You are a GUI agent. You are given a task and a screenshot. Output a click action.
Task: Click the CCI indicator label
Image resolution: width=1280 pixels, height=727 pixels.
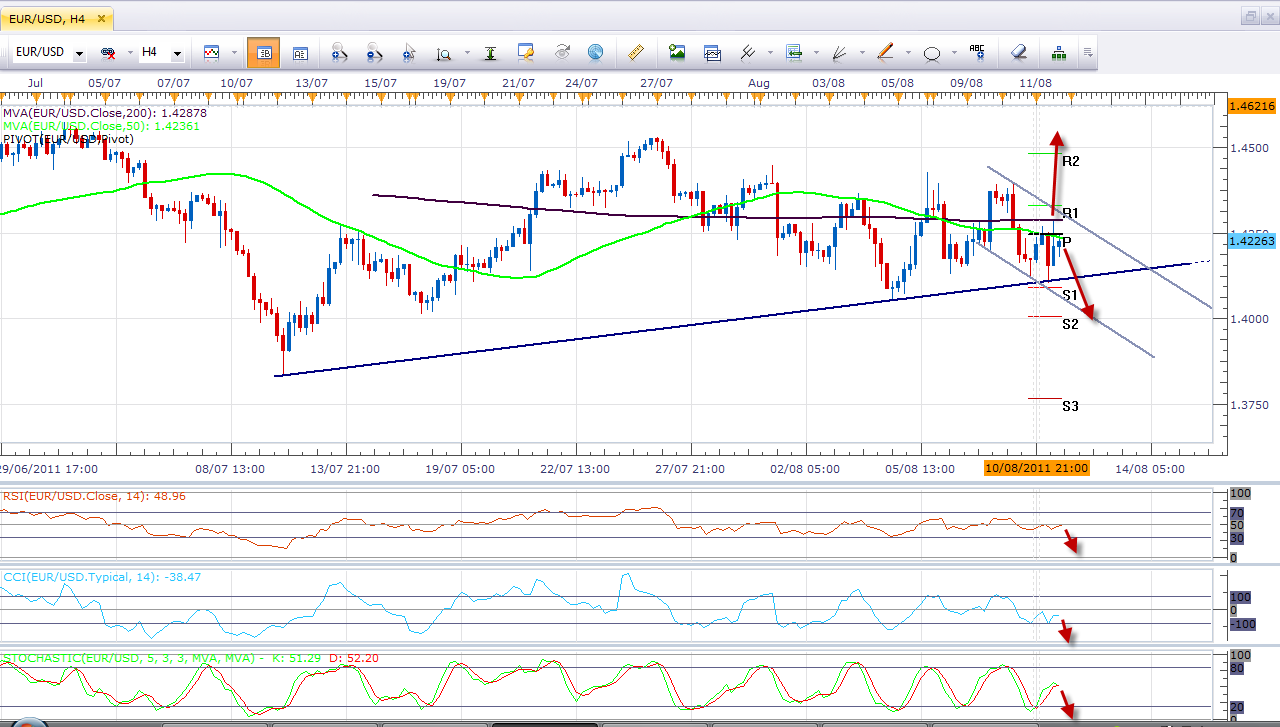(x=101, y=577)
